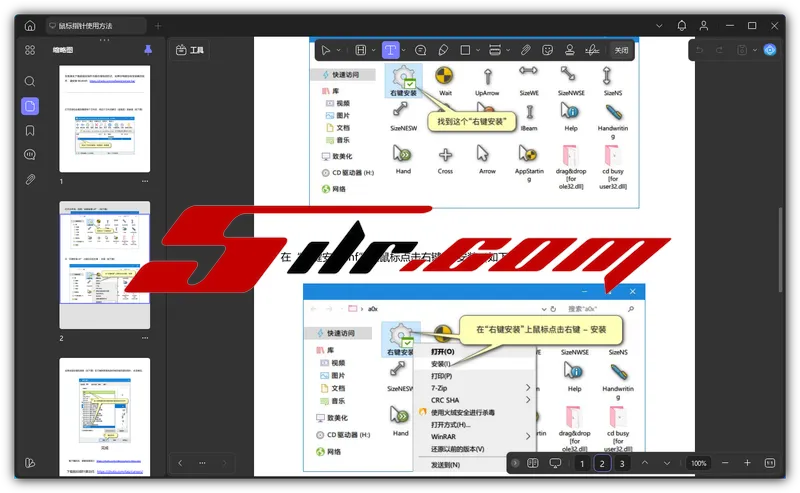Viewport: 800px width, 493px height.
Task: Select the comment note bubble tool
Action: coord(420,50)
